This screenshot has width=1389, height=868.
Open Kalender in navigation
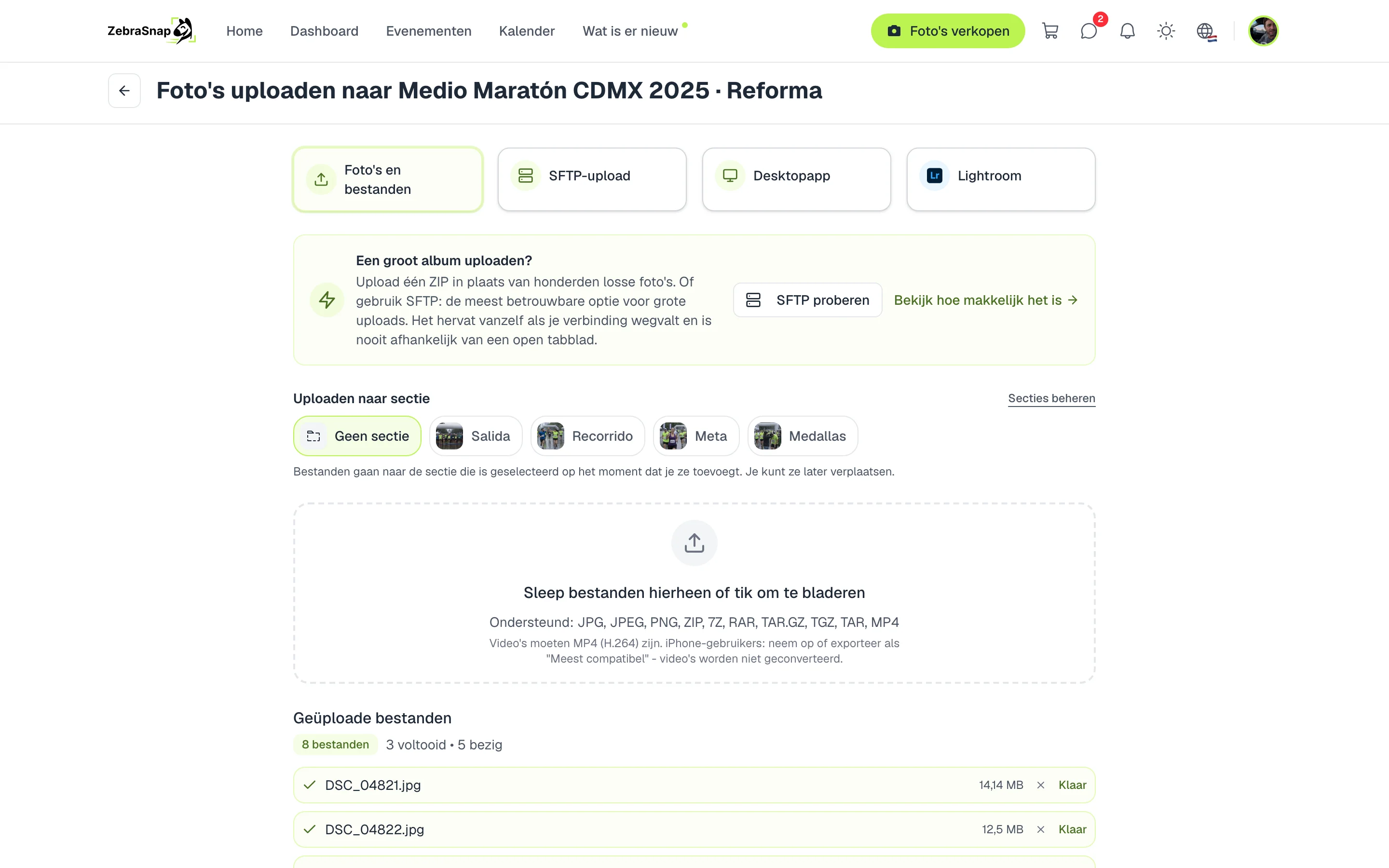tap(527, 31)
